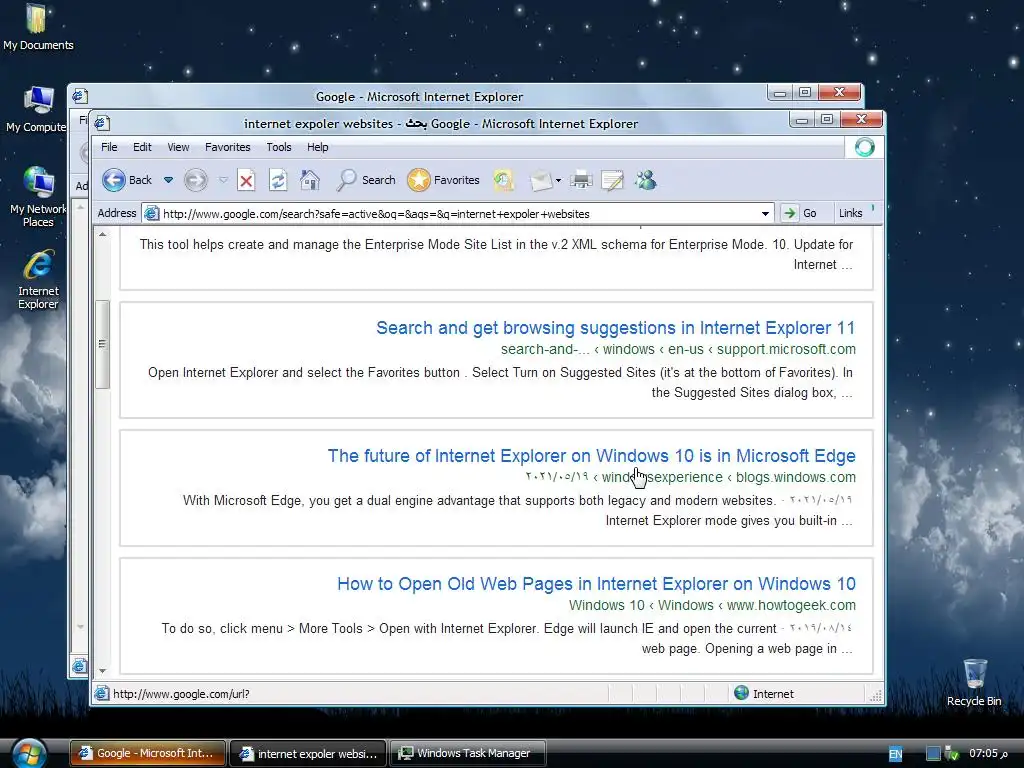Open My Documents desktop icon
Image resolution: width=1024 pixels, height=768 pixels.
(x=38, y=27)
